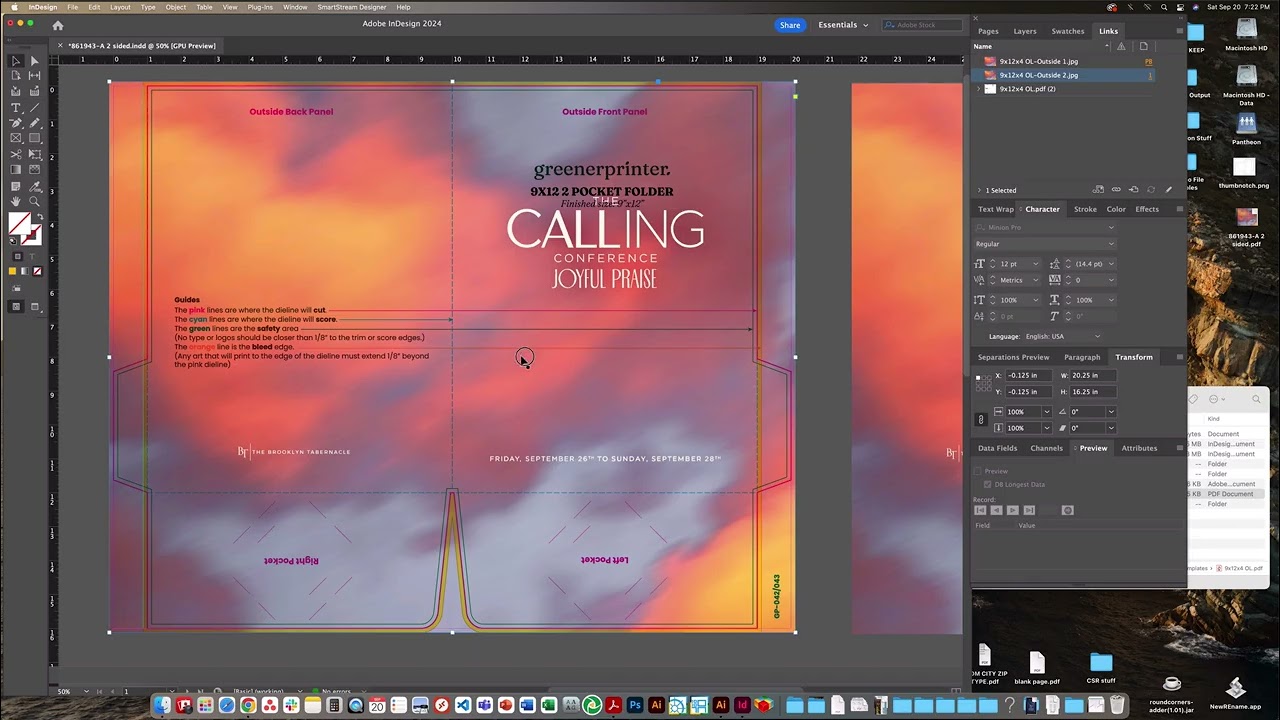Click the Width 20.25 in field
The width and height of the screenshot is (1280, 720).
tap(1093, 375)
